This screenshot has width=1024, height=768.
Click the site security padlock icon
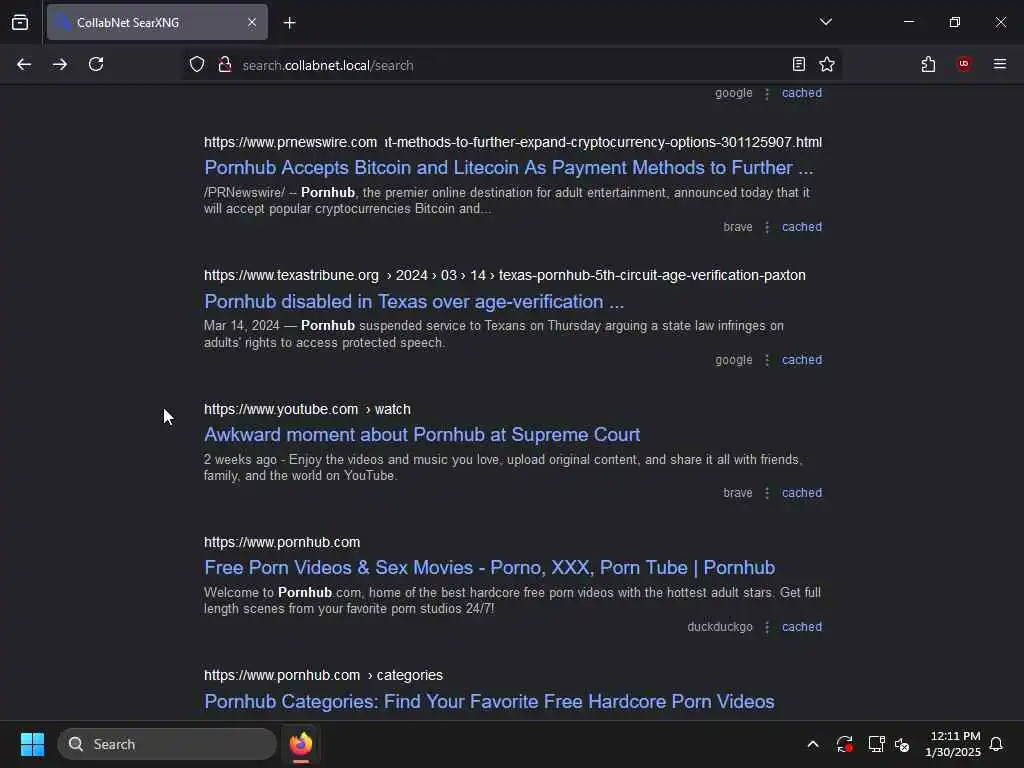225,64
